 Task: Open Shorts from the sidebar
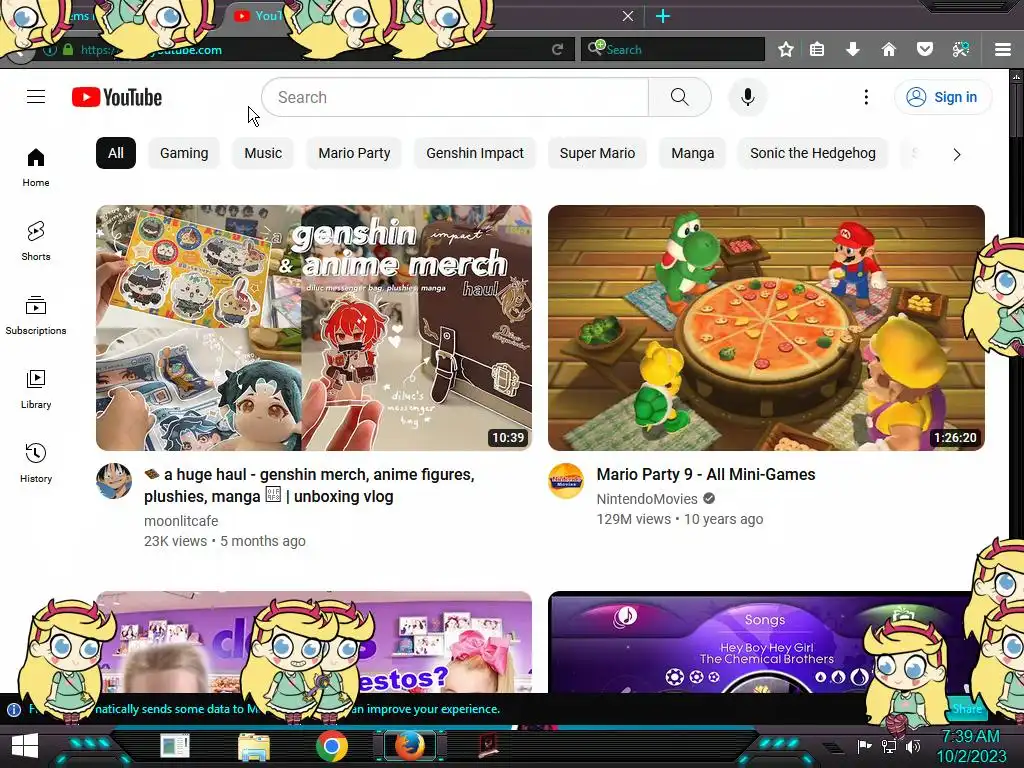pyautogui.click(x=36, y=241)
